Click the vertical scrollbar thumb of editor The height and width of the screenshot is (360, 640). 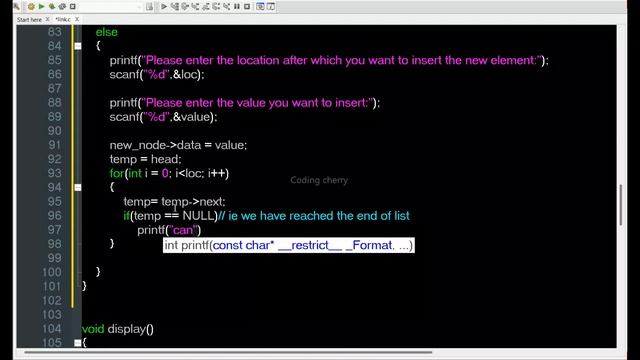coord(621,205)
